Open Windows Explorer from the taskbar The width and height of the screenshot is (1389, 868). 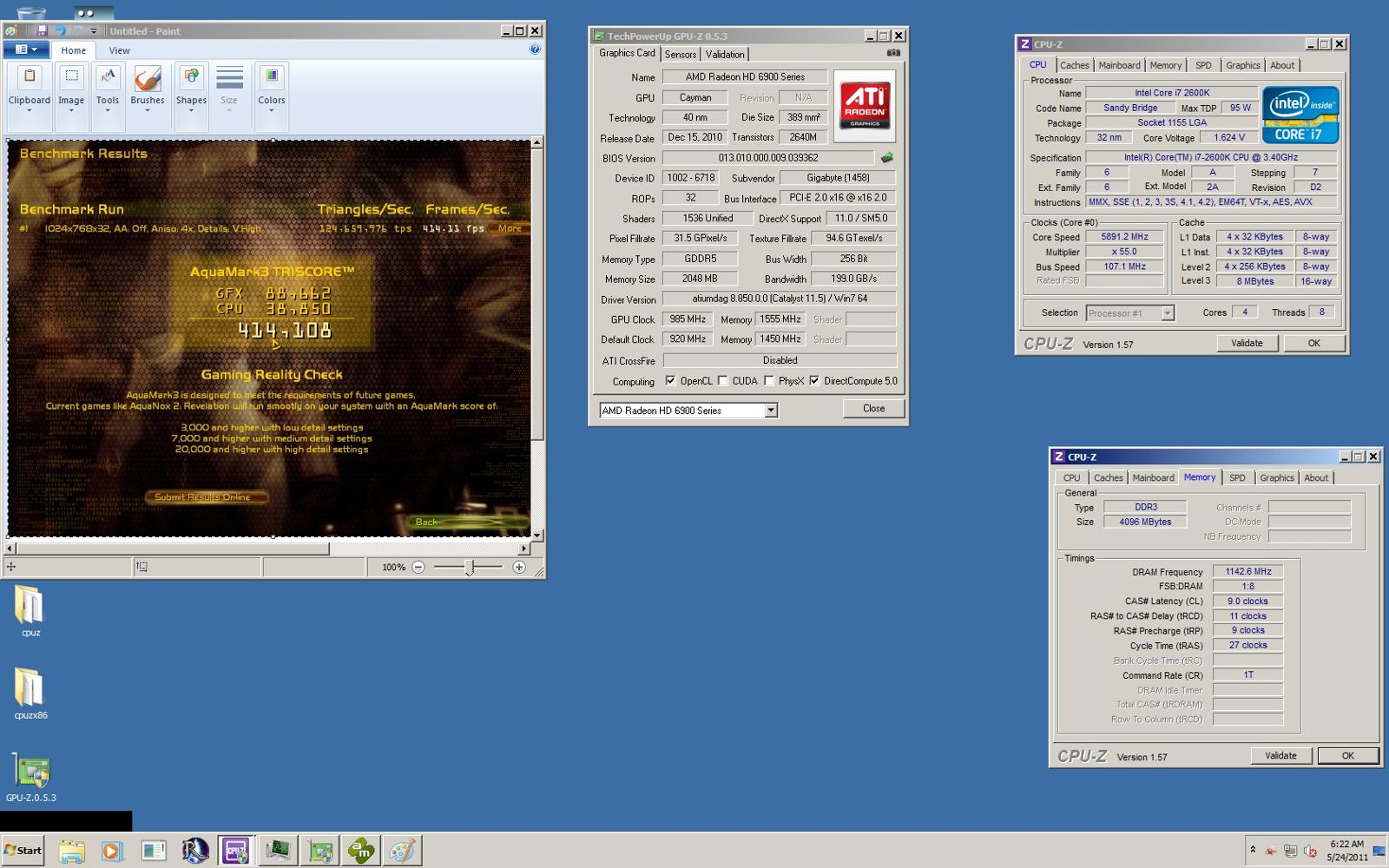(71, 851)
